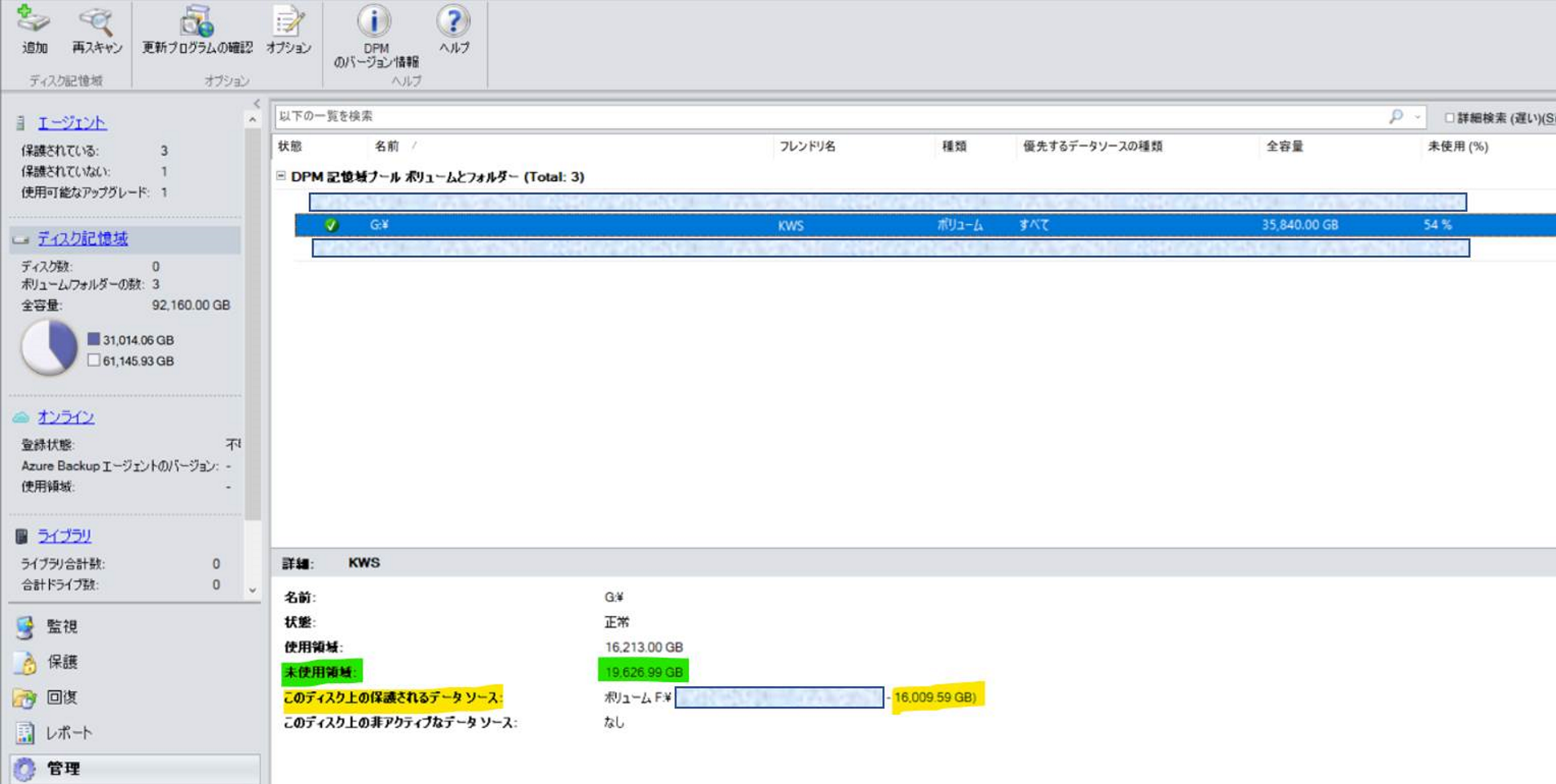The height and width of the screenshot is (784, 1556).
Task: Collapse the DPM 記憶域プール group
Action: tap(280, 176)
